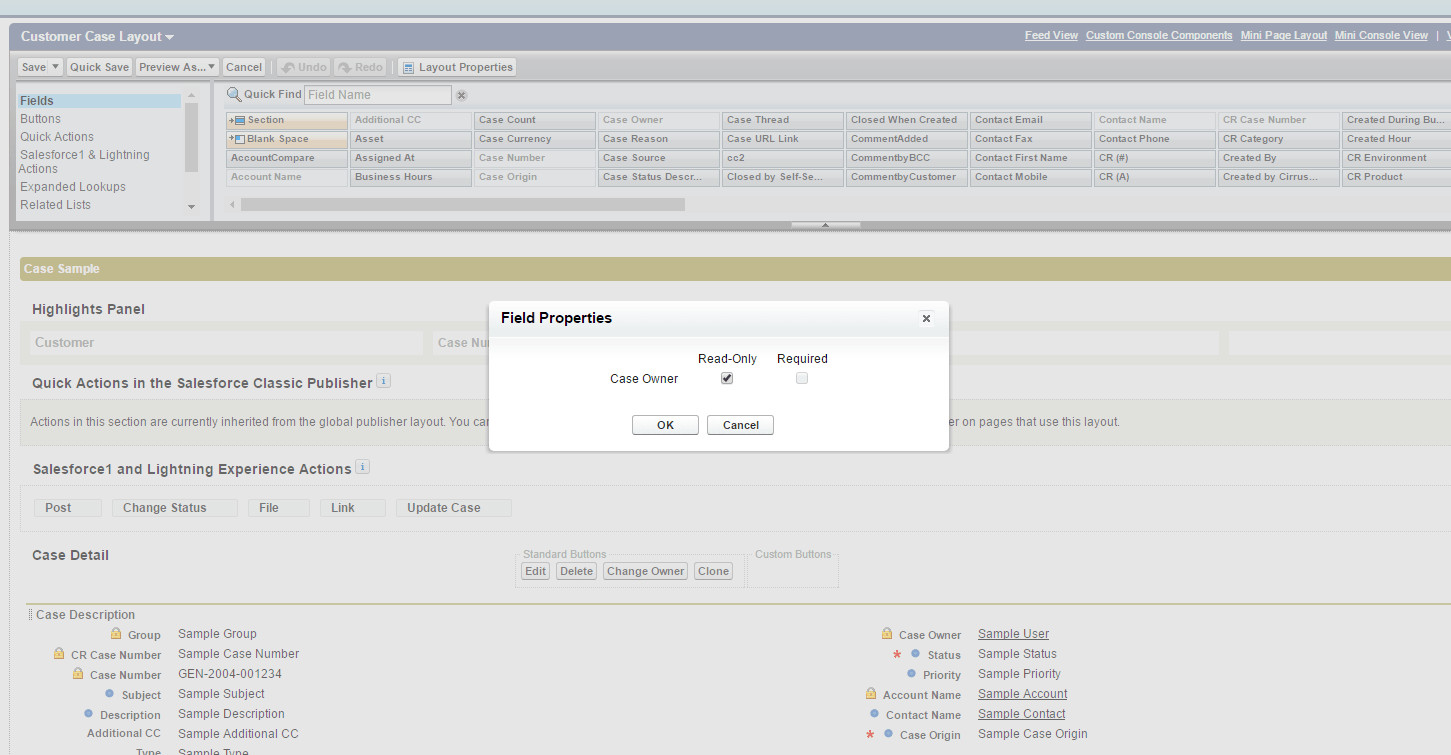This screenshot has width=1451, height=755.
Task: Open Custom Console Components link
Action: [1159, 35]
